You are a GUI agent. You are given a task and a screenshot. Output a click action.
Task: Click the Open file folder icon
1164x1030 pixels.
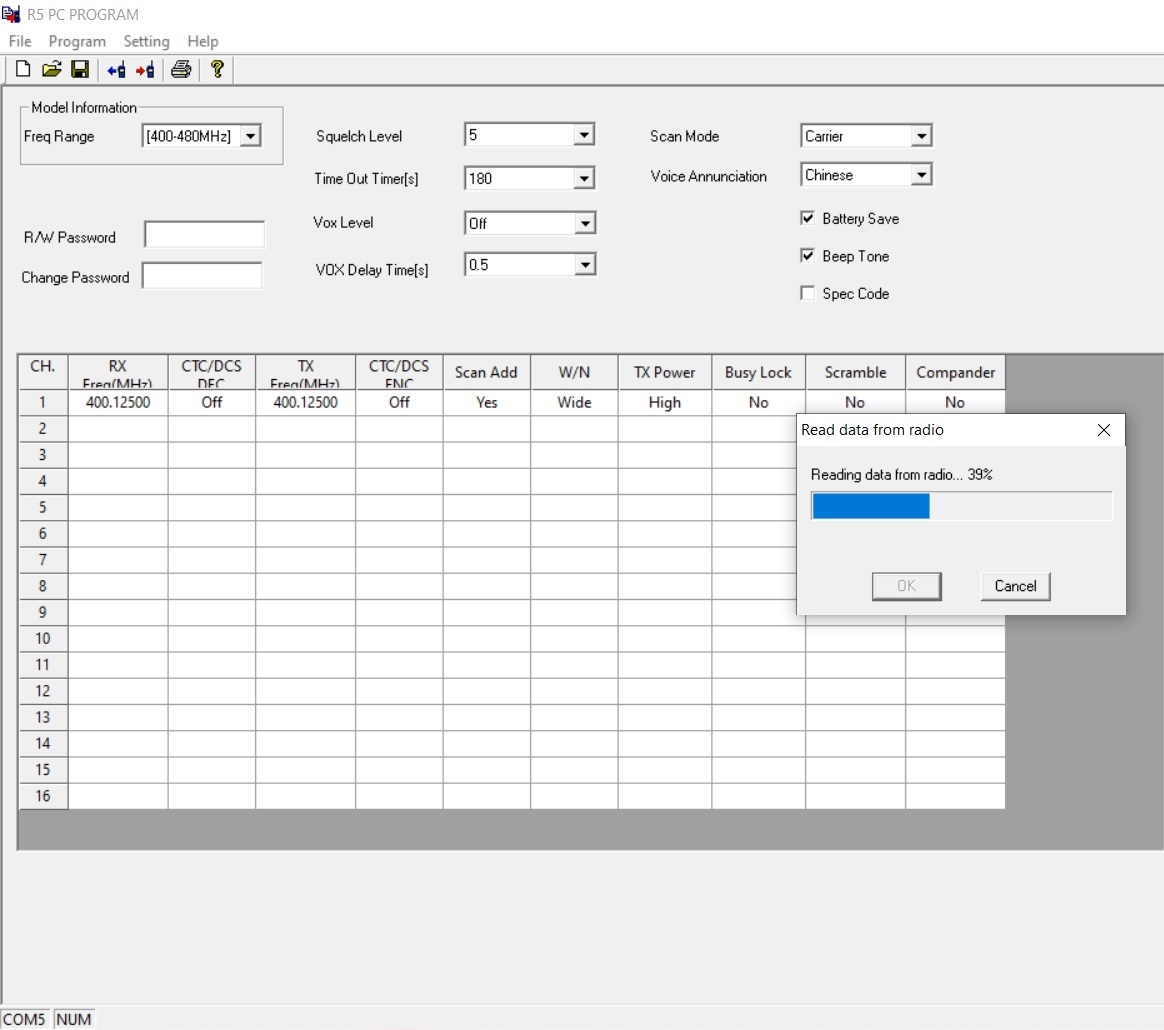point(51,69)
